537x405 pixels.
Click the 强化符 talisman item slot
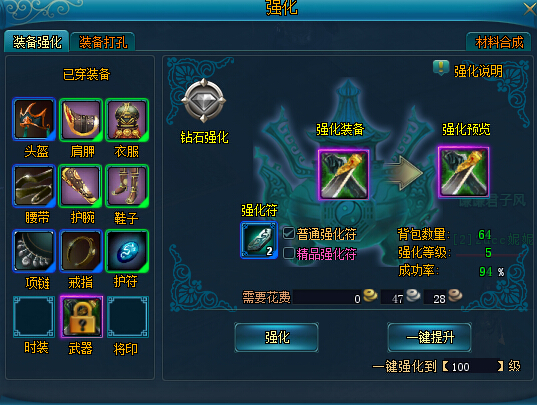click(x=259, y=240)
